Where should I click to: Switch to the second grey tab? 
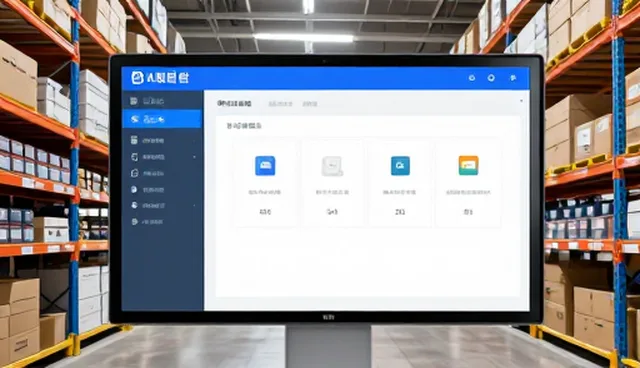[x=280, y=104]
